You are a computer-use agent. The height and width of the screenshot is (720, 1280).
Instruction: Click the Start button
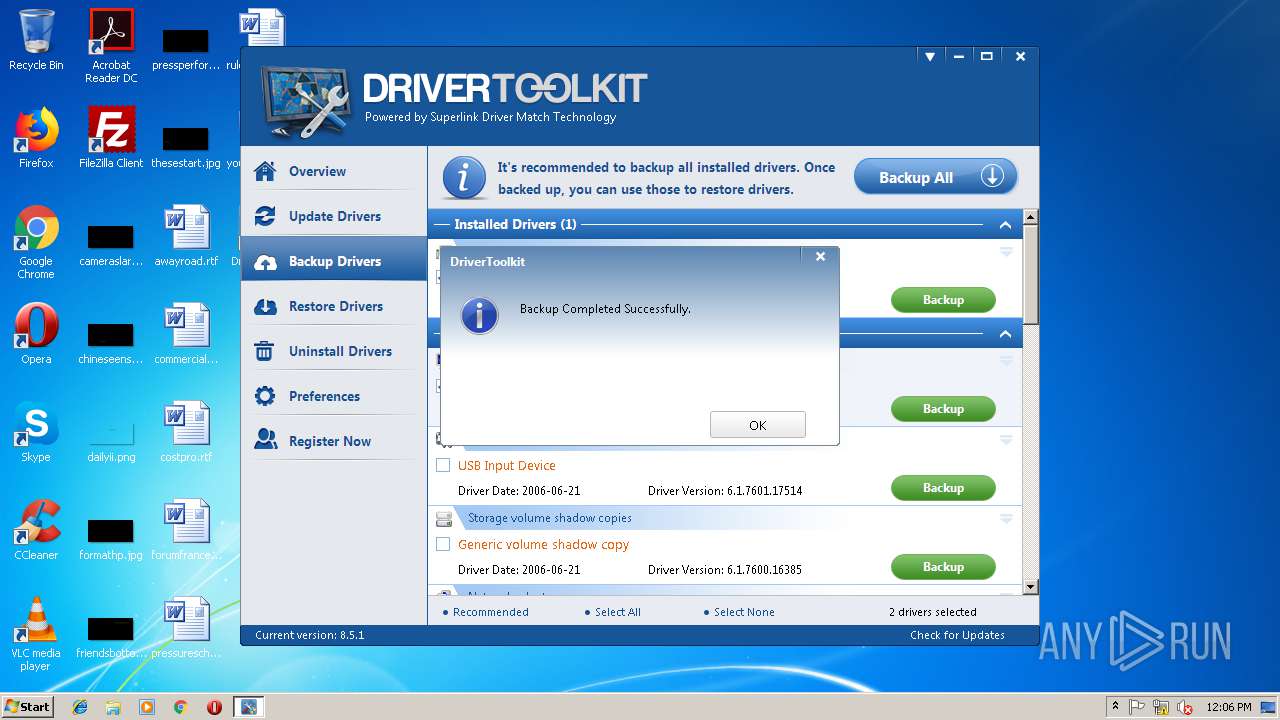pos(28,707)
